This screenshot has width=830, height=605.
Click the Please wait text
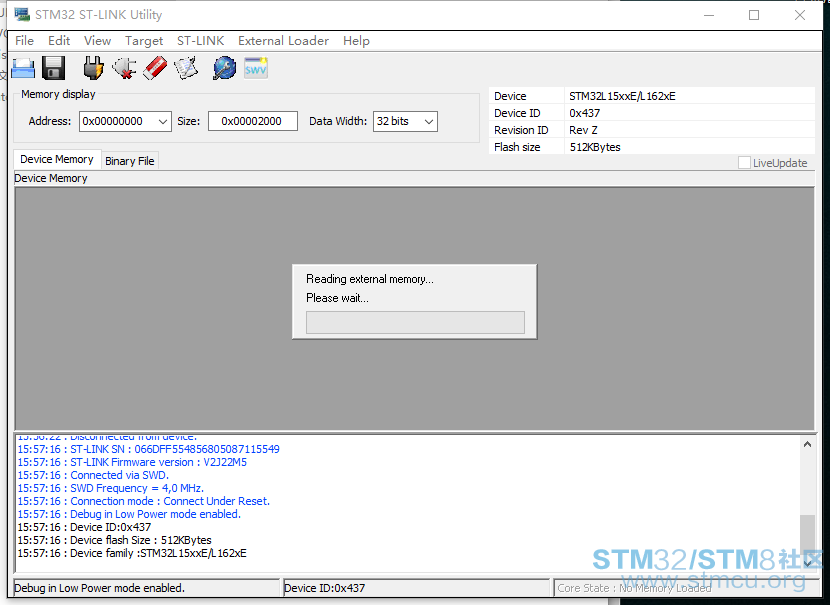(x=337, y=298)
